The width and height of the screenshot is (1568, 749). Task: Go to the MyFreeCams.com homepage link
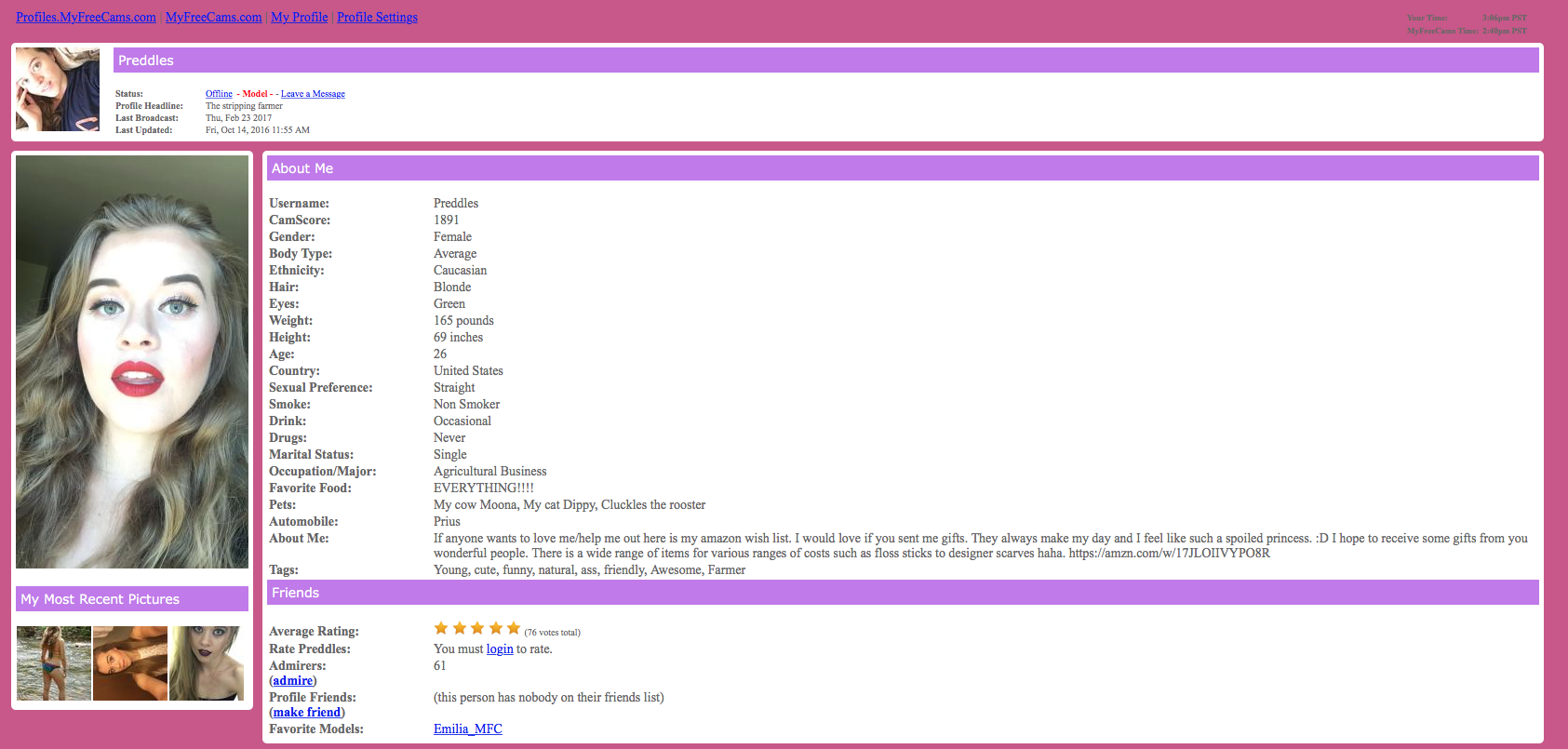coord(213,17)
